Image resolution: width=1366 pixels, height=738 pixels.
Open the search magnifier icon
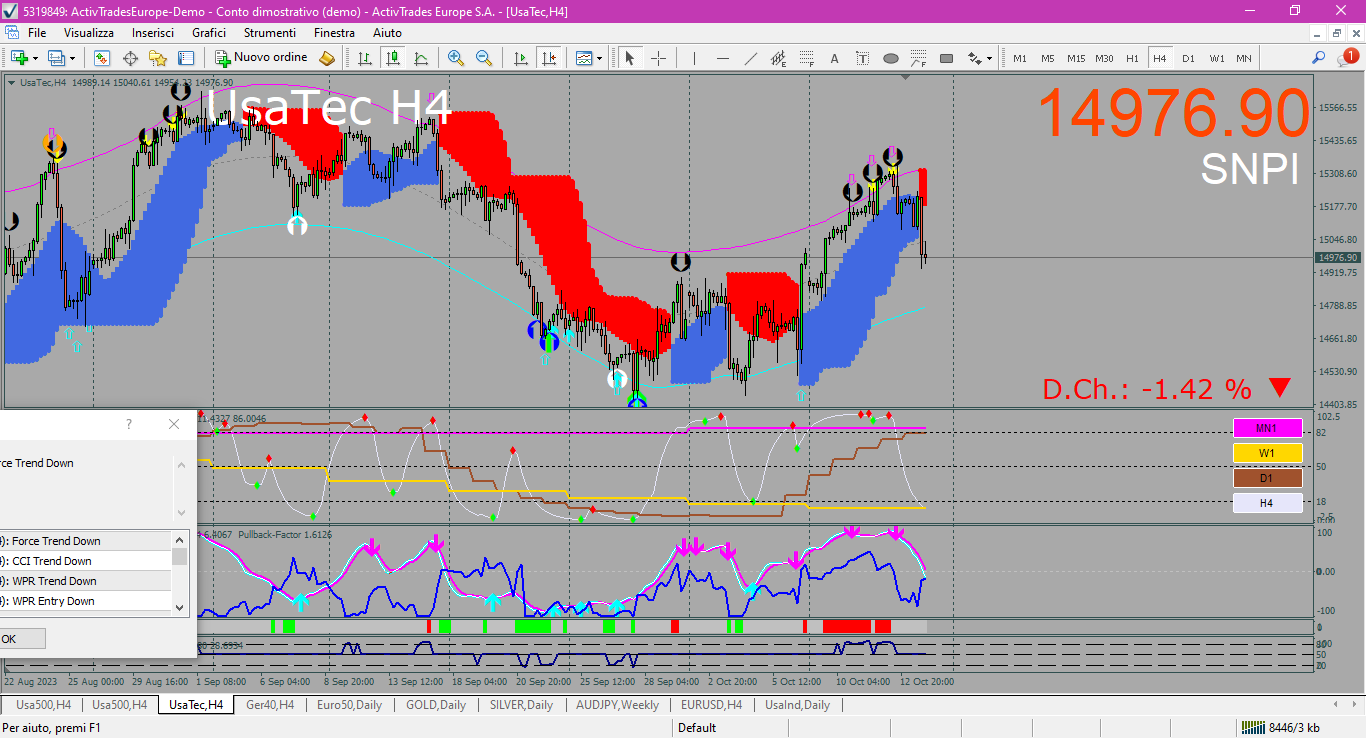point(1319,58)
